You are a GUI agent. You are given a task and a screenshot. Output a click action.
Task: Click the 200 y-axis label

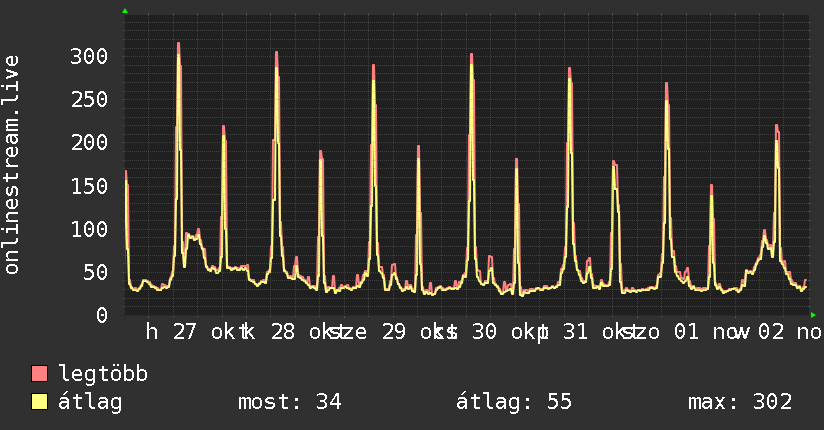pos(89,142)
